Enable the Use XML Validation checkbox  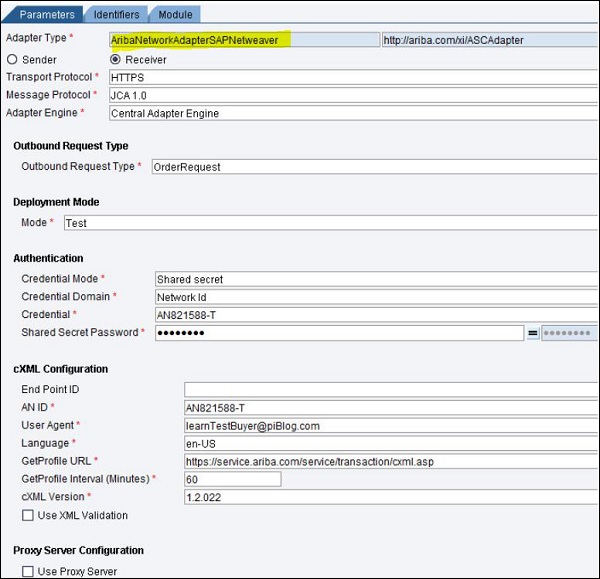coord(27,515)
